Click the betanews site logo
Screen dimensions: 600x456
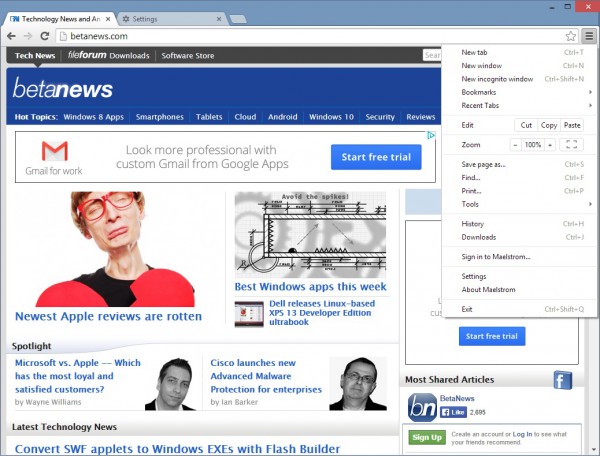pos(63,88)
